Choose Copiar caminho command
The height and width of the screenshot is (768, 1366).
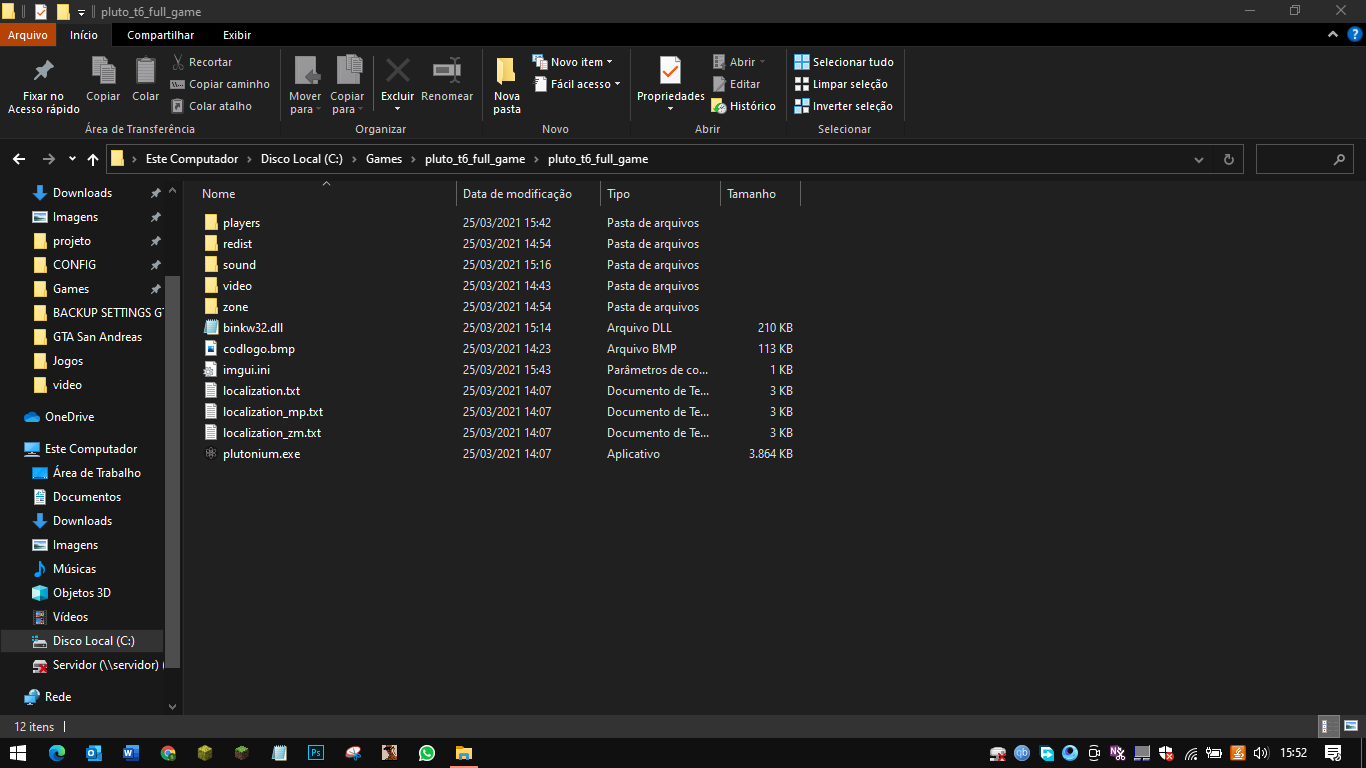pos(220,84)
